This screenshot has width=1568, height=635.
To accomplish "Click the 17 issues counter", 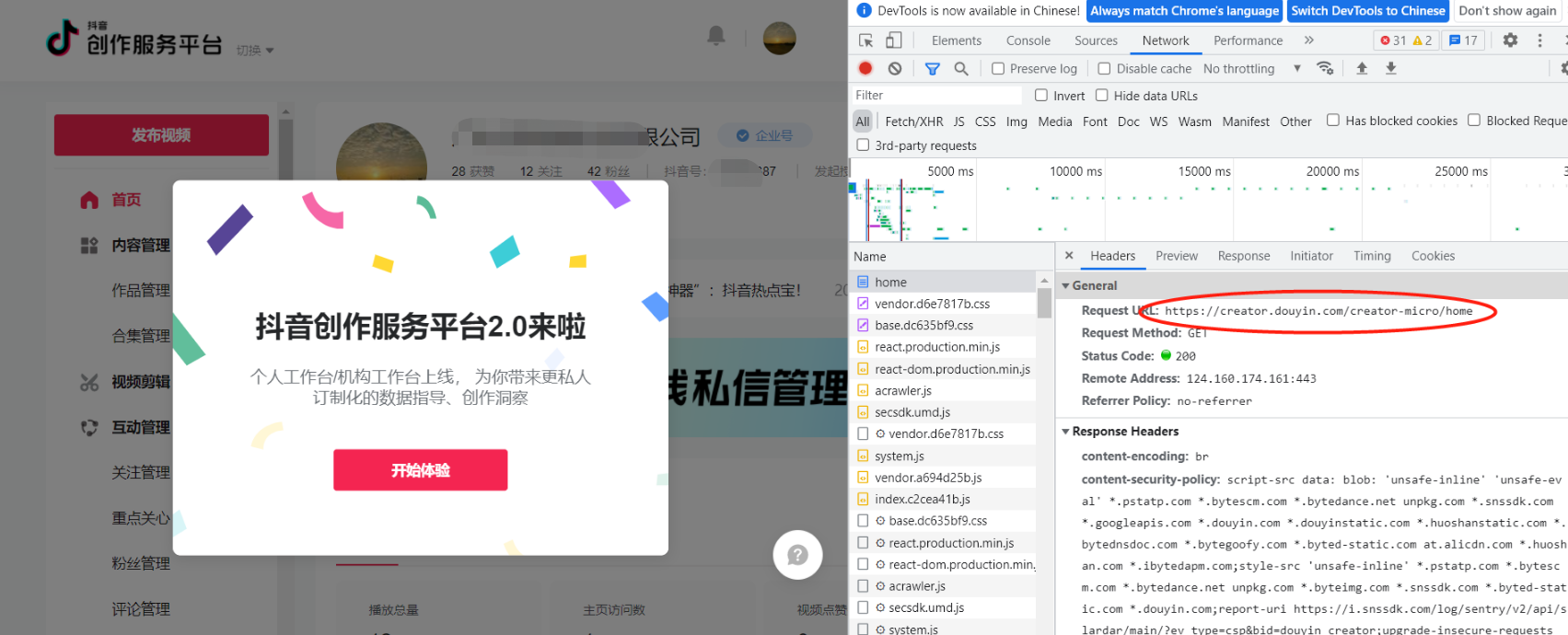I will (1463, 40).
